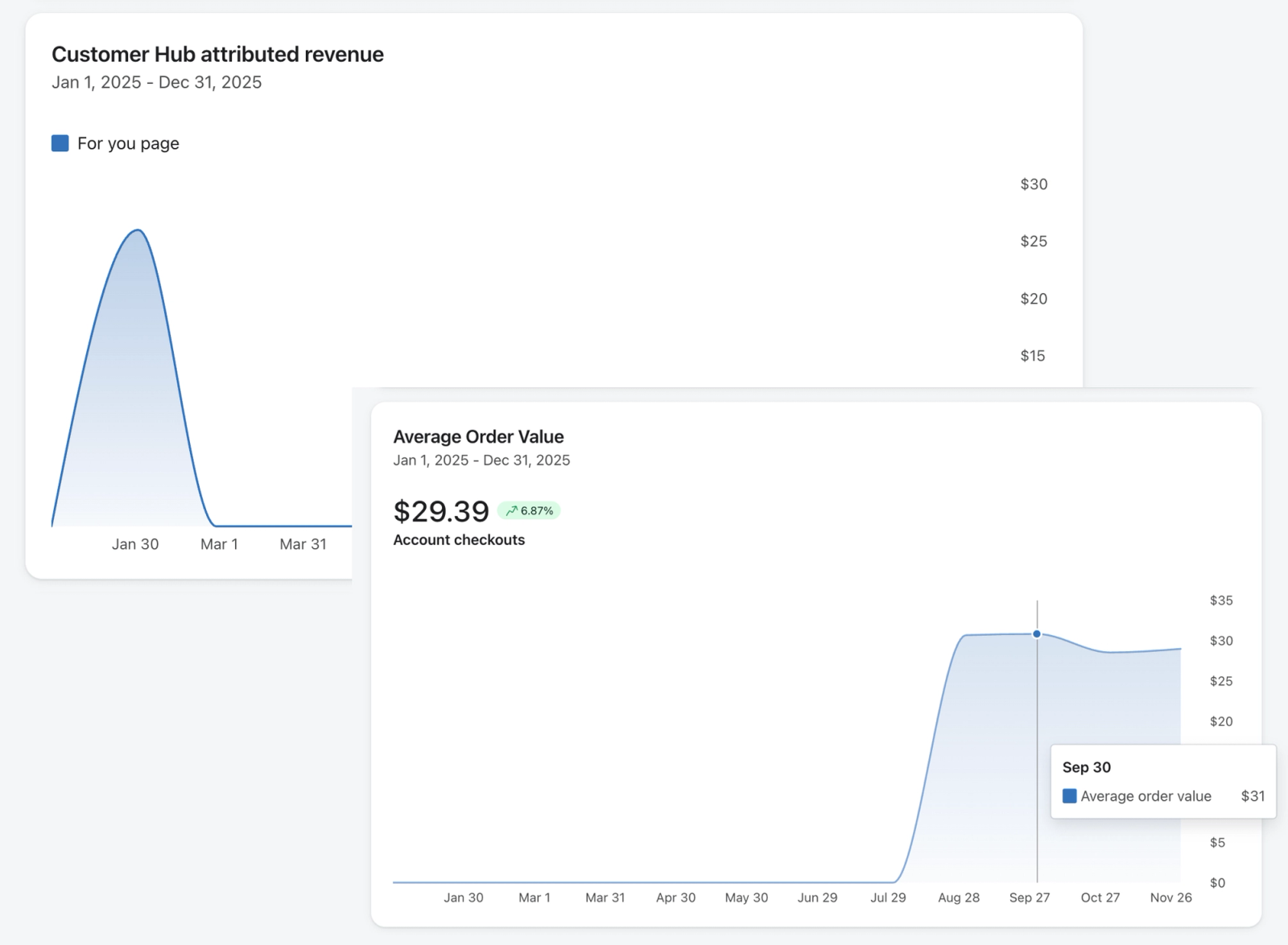
Task: Click the $20 axis label on the revenue chart
Action: [1034, 299]
